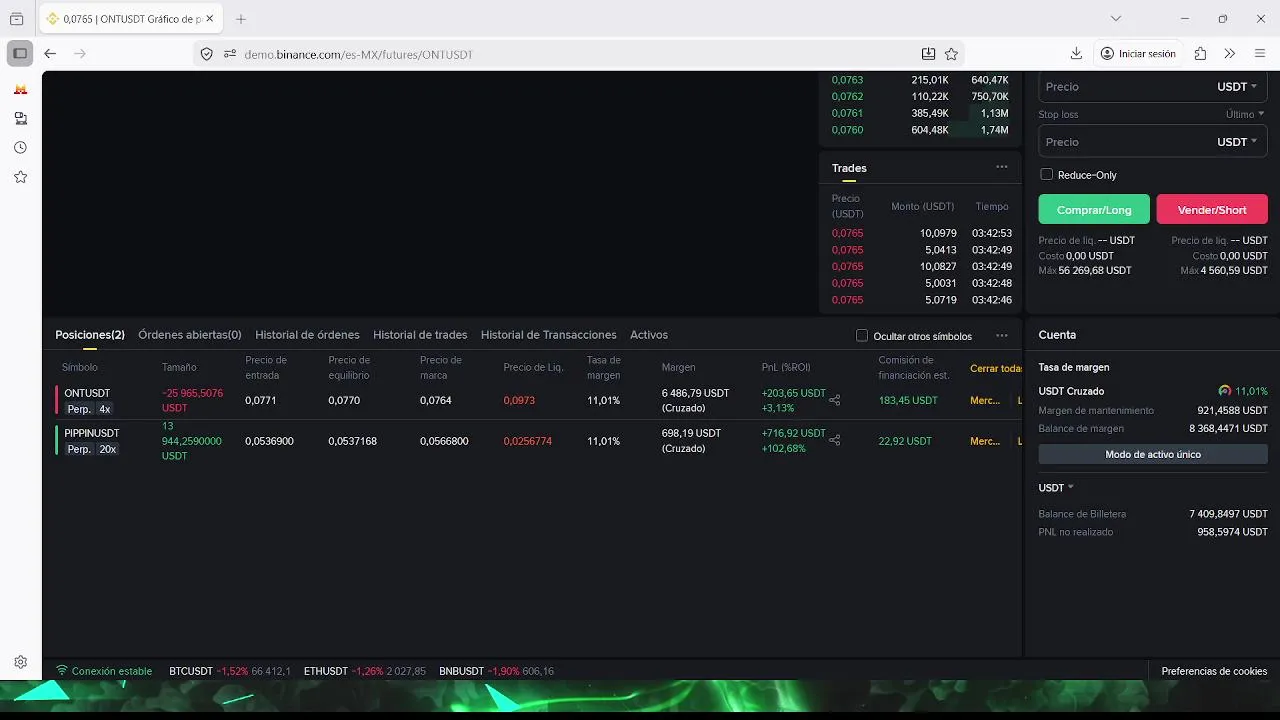Screen dimensions: 1280x720
Task: Click order book price 0,0763
Action: 847,79
